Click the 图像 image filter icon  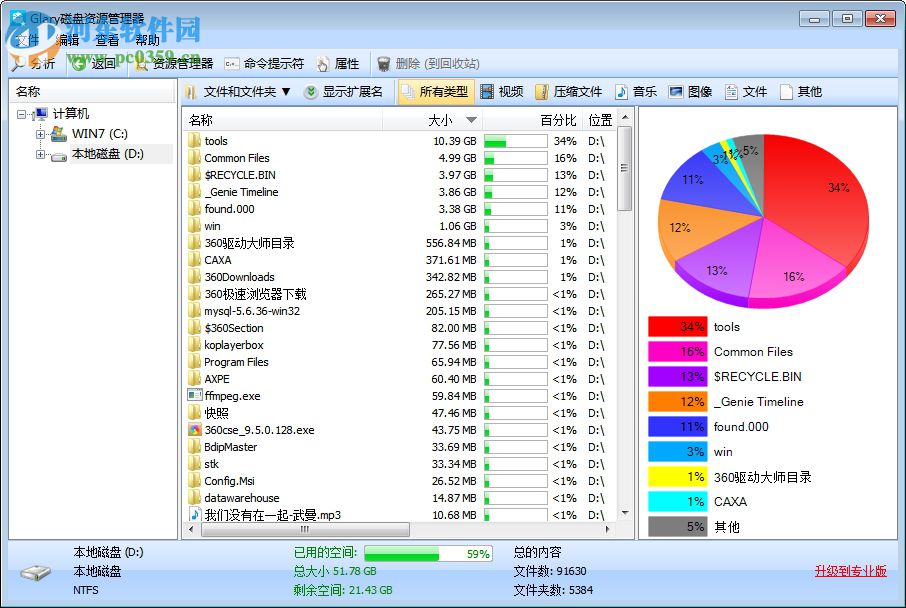point(690,91)
